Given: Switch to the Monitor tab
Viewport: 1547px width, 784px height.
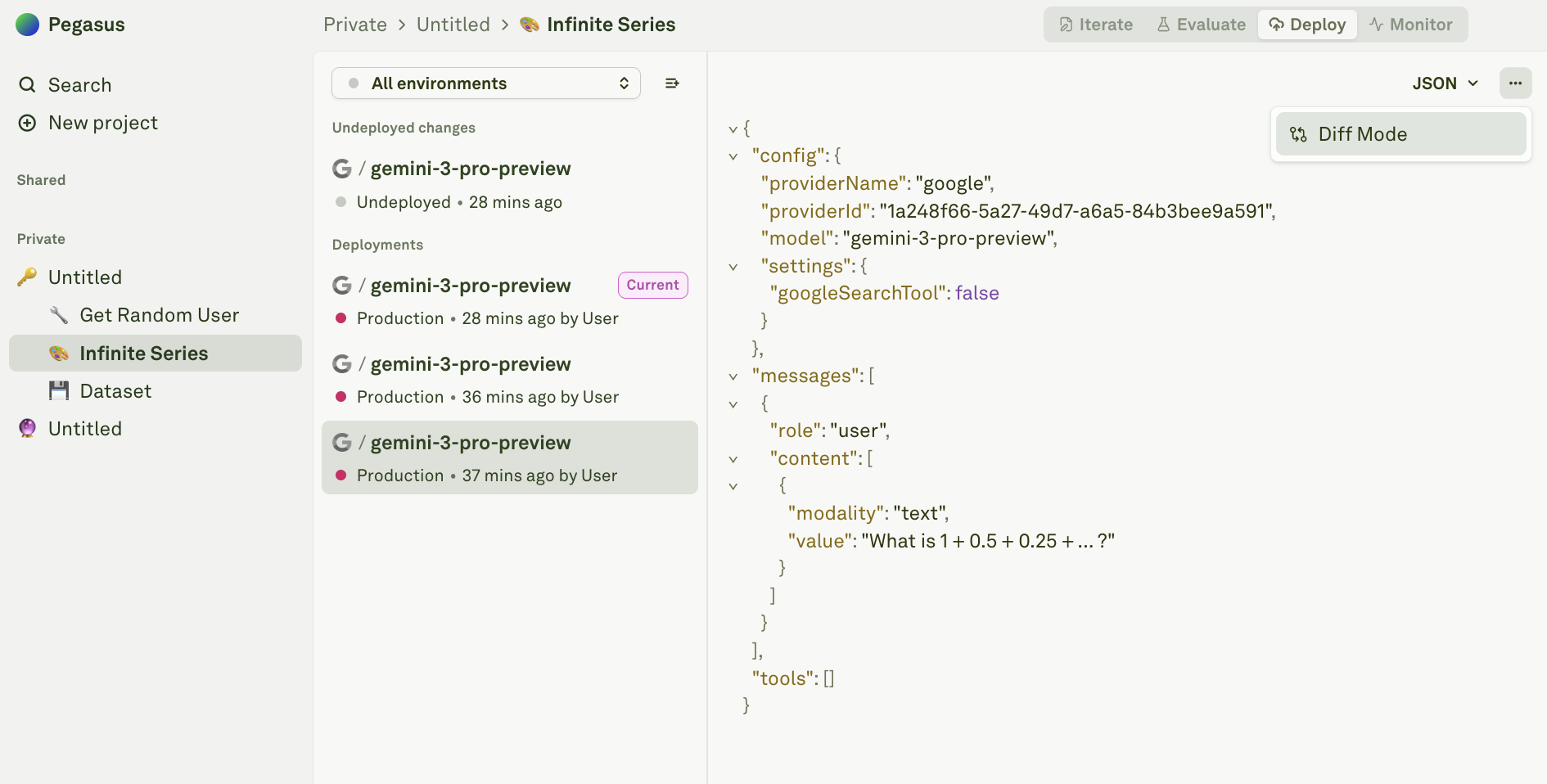Looking at the screenshot, I should (x=1410, y=25).
